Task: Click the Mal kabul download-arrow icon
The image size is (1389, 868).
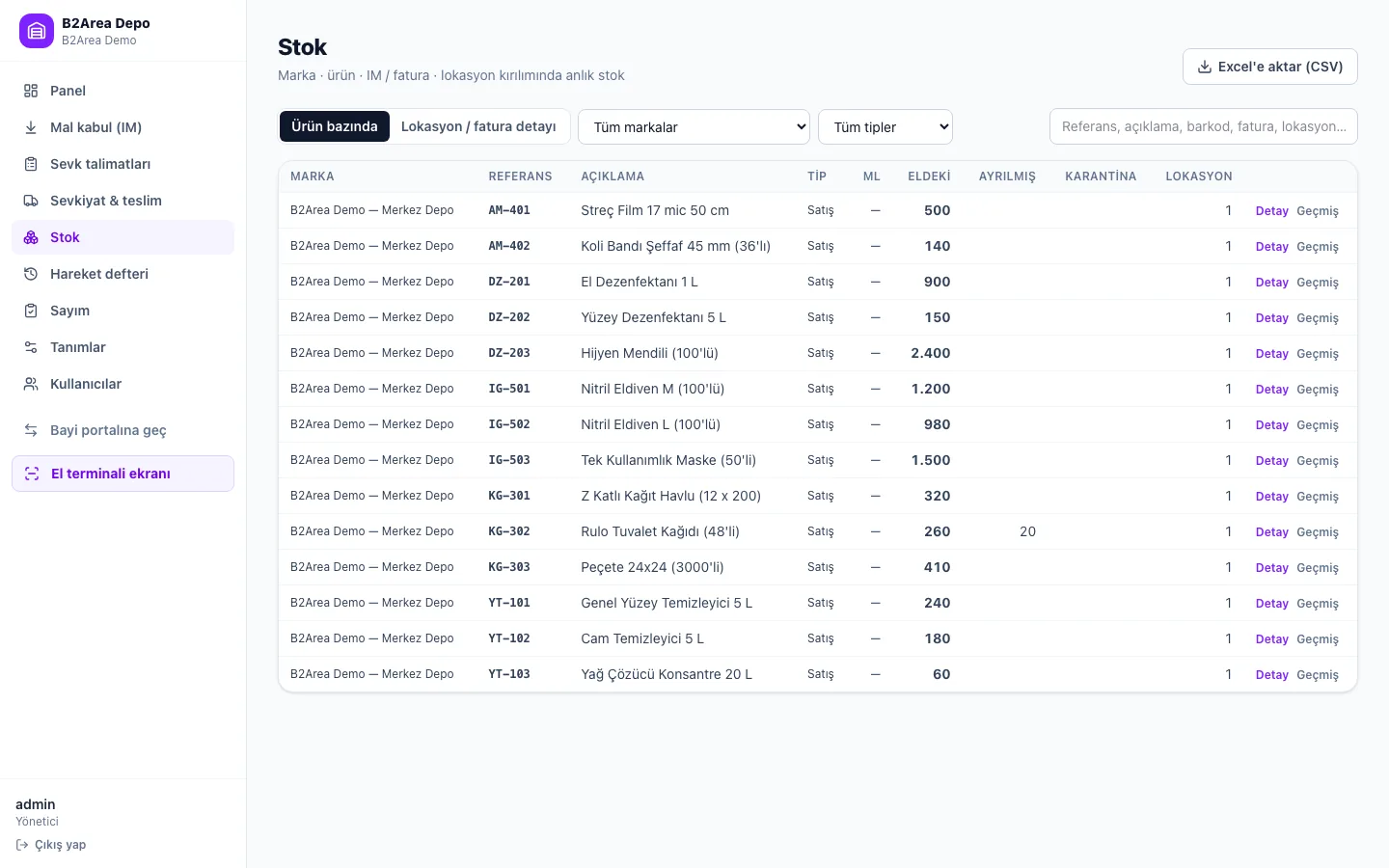Action: pyautogui.click(x=31, y=127)
